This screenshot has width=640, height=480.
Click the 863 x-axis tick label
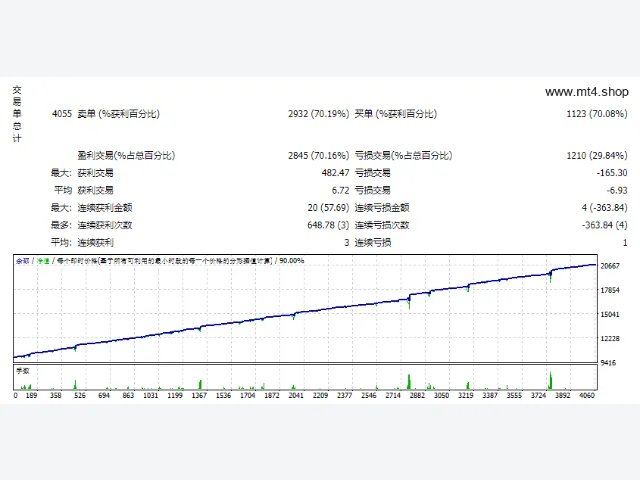pos(128,396)
